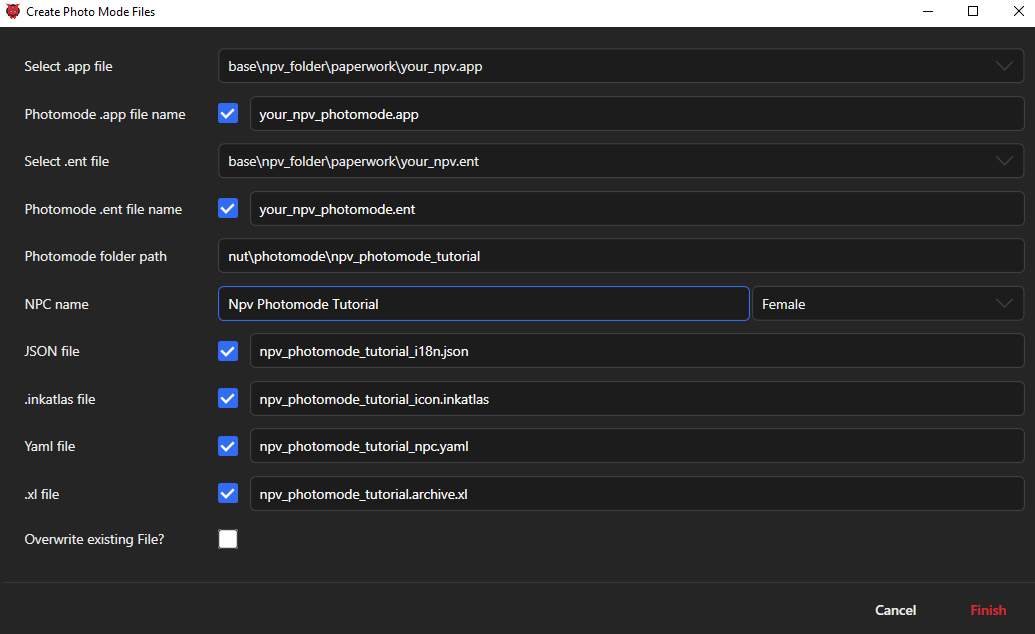Click the your_npv_photomode.app text field
The width and height of the screenshot is (1035, 634).
click(x=636, y=114)
